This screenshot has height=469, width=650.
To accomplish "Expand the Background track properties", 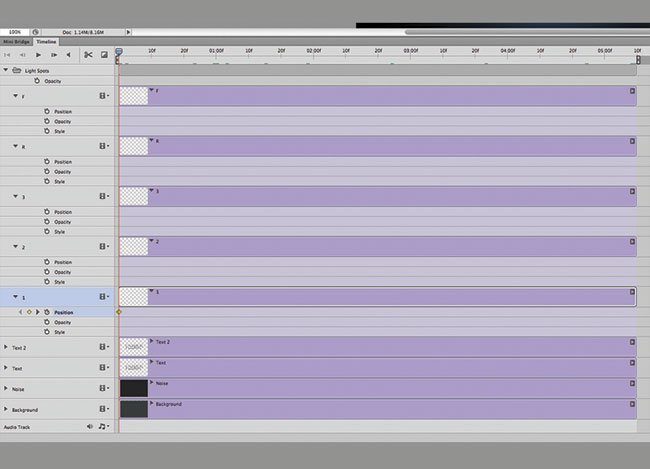I will point(6,409).
